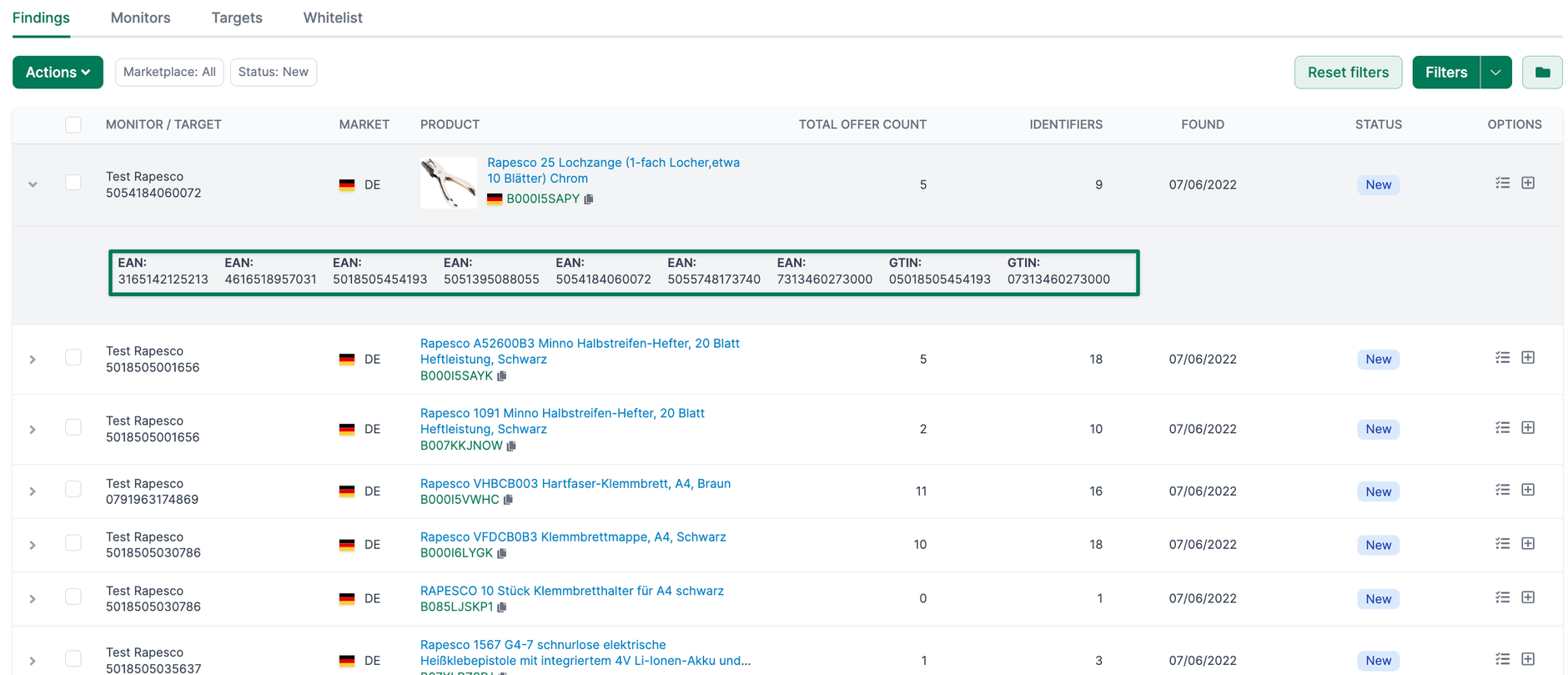The width and height of the screenshot is (1568, 675).
Task: Toggle the select-all header checkbox
Action: point(73,125)
